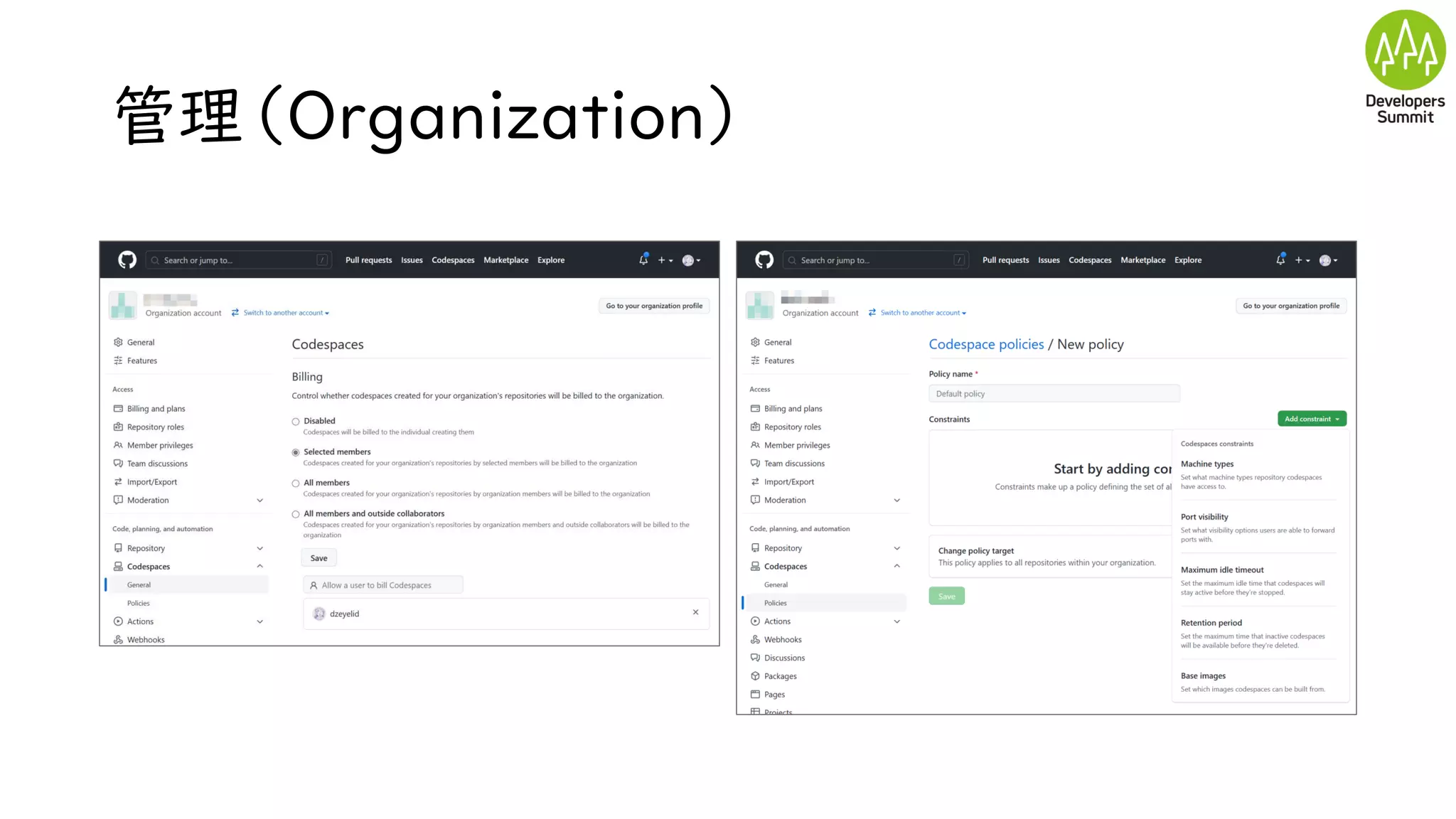This screenshot has width=1456, height=819.
Task: Click Billing and plans card icon, left sidebar
Action: [x=118, y=409]
